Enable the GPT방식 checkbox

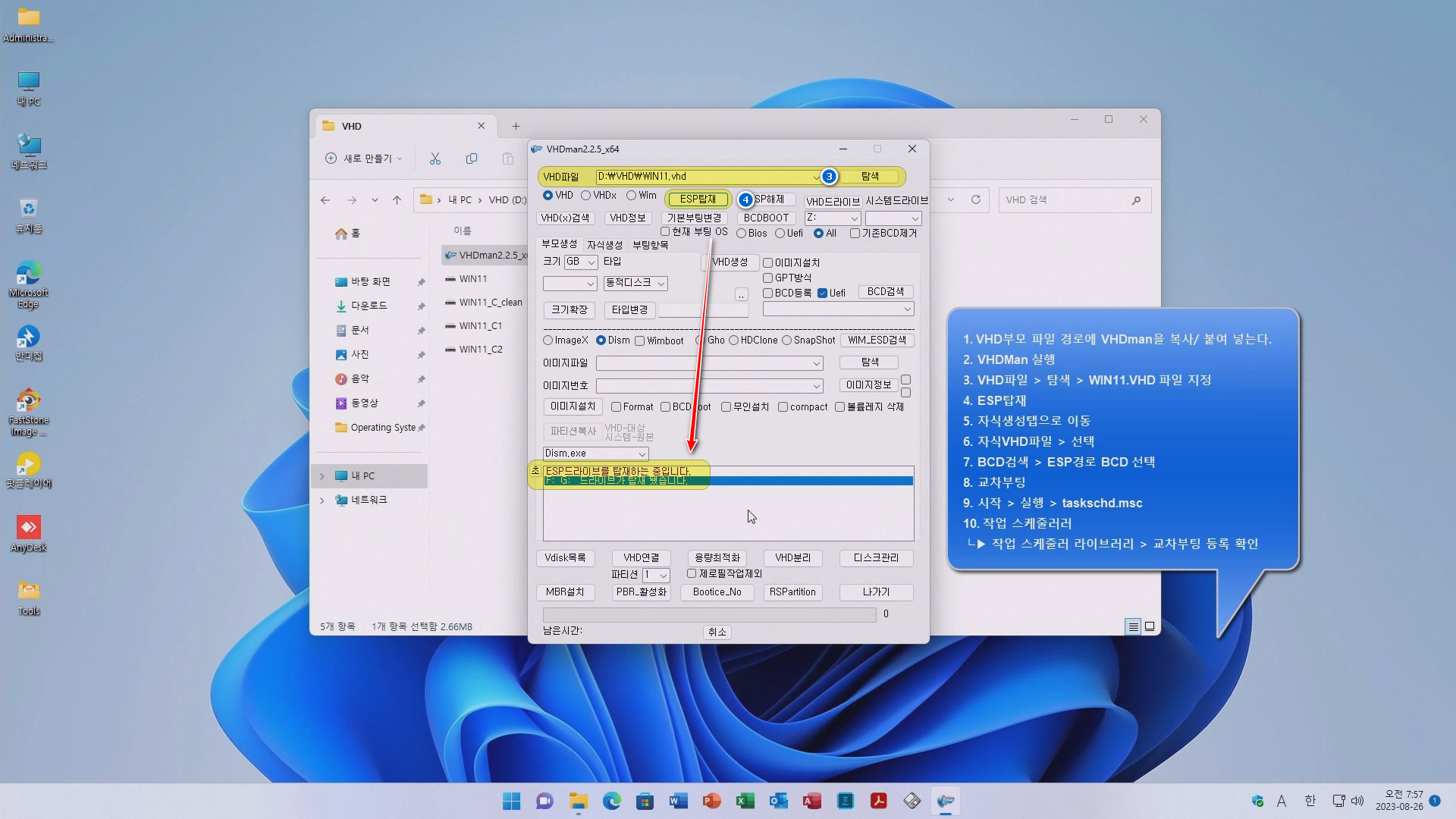(768, 278)
